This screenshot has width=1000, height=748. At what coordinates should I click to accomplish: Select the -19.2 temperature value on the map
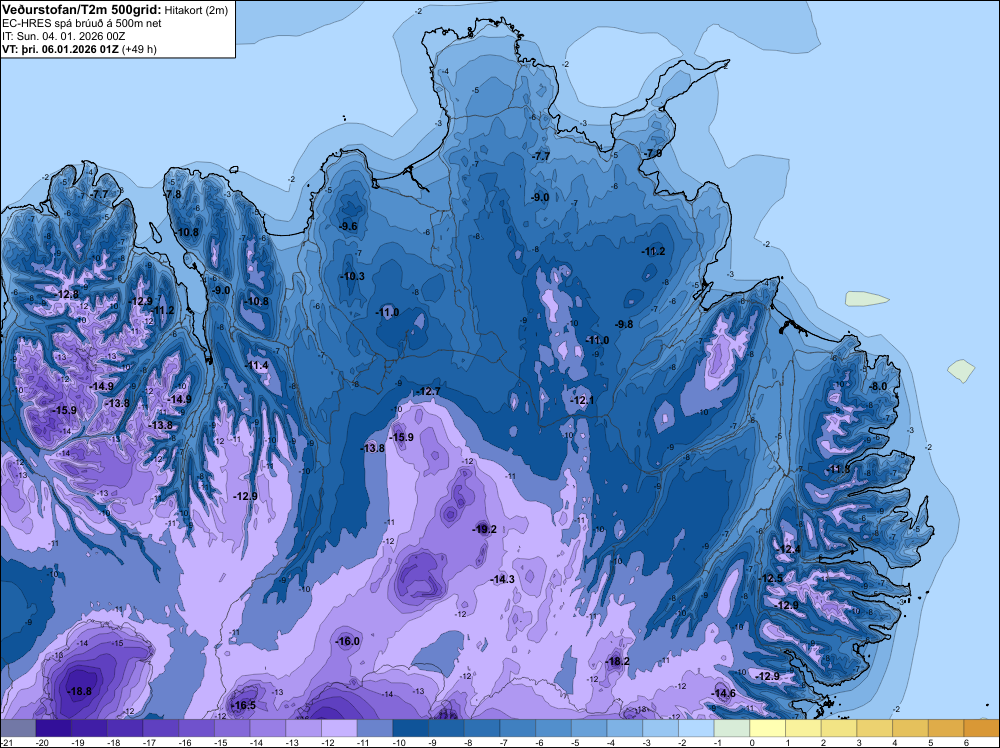(x=484, y=529)
